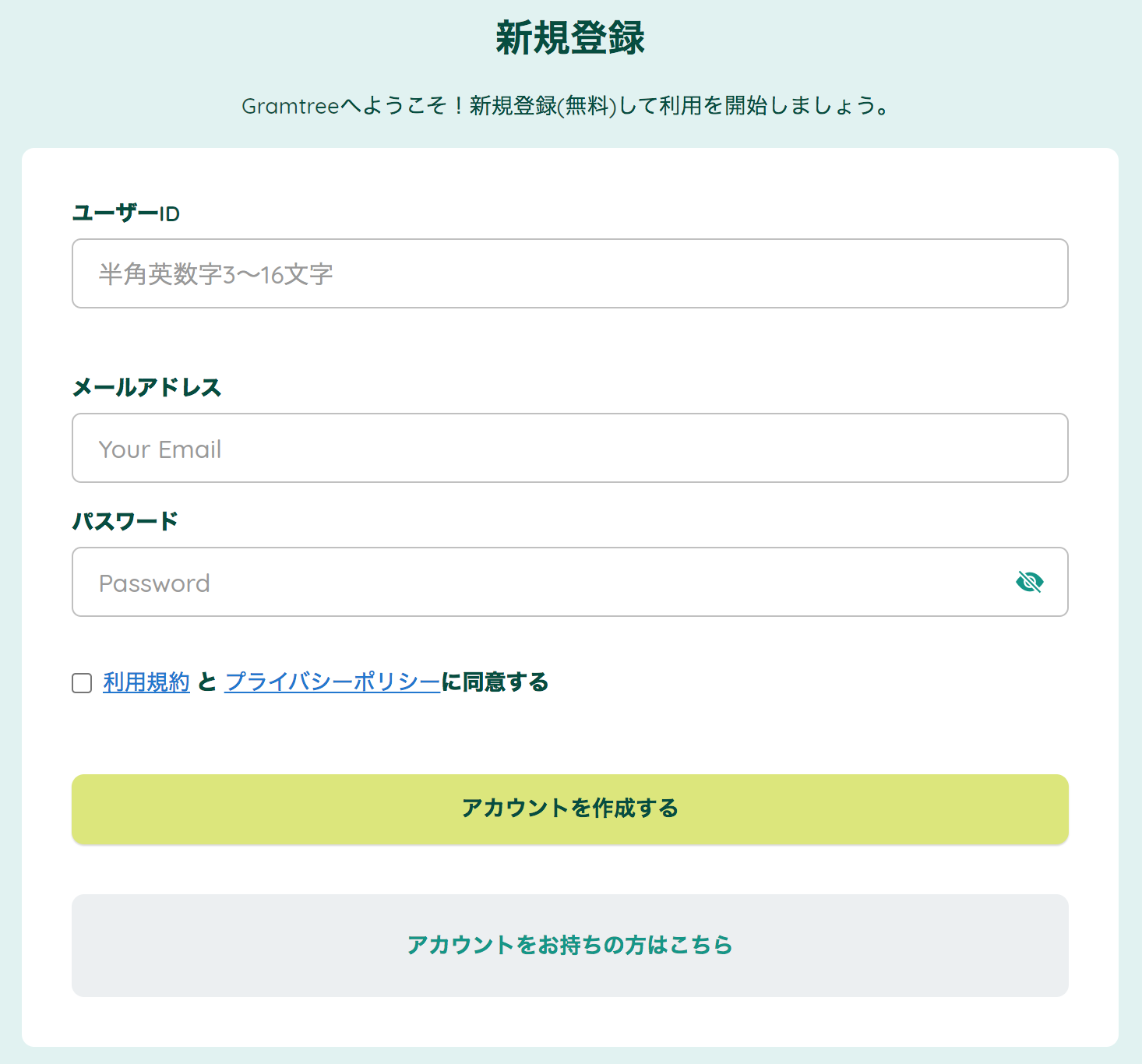Click the 半角英数字3〜16文字 placeholder text
This screenshot has width=1142, height=1064.
coord(216,274)
